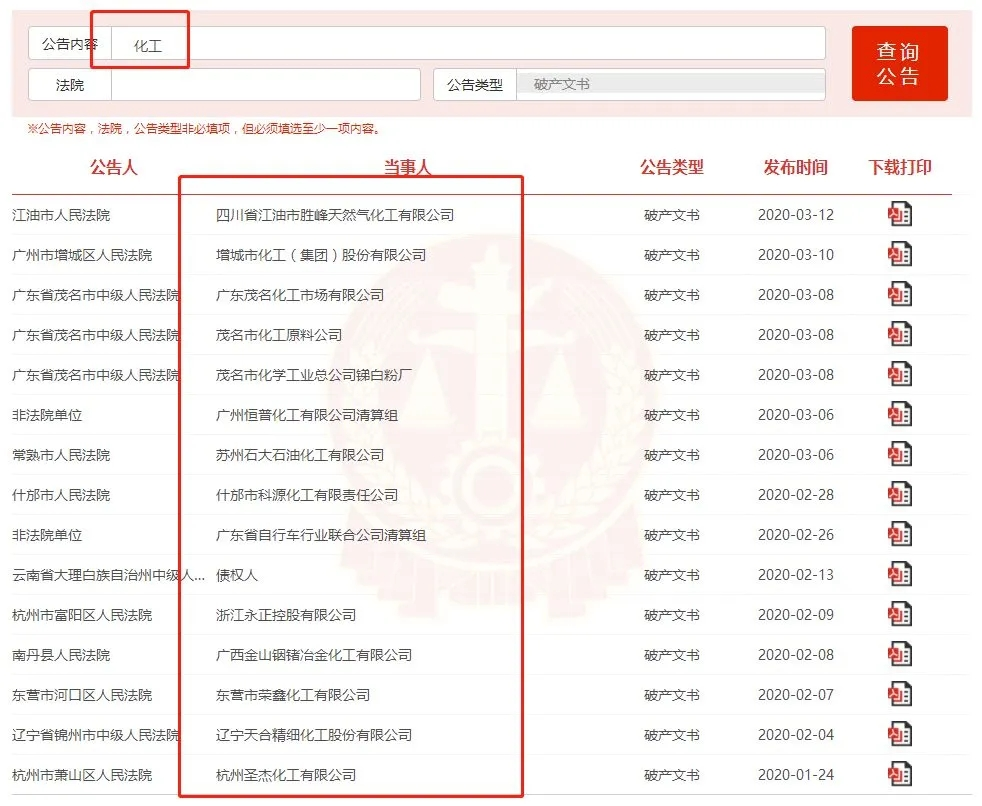This screenshot has width=982, height=806.
Task: Focus the 公告内容 input field
Action: 468,44
